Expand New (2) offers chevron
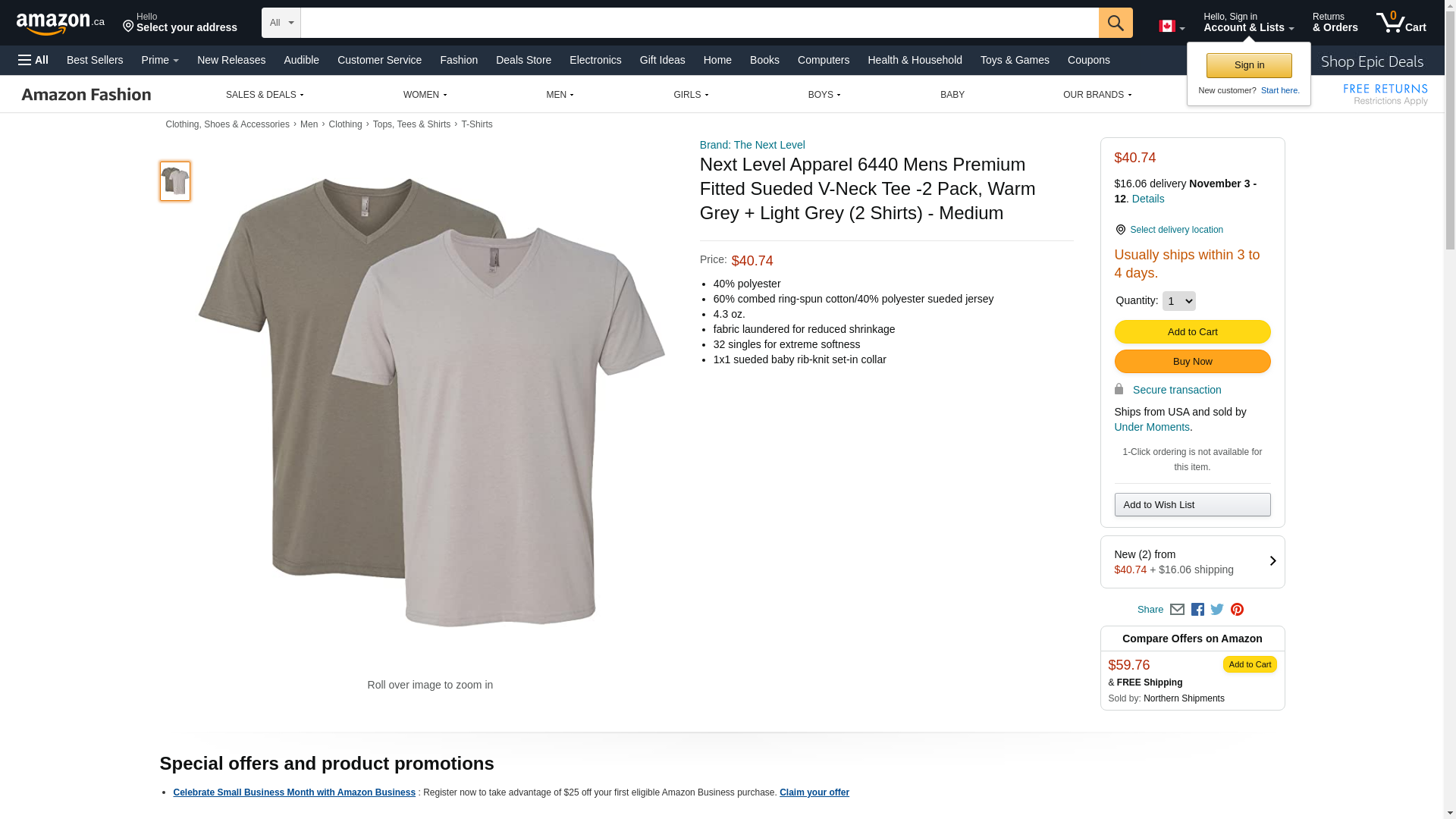 (1272, 561)
